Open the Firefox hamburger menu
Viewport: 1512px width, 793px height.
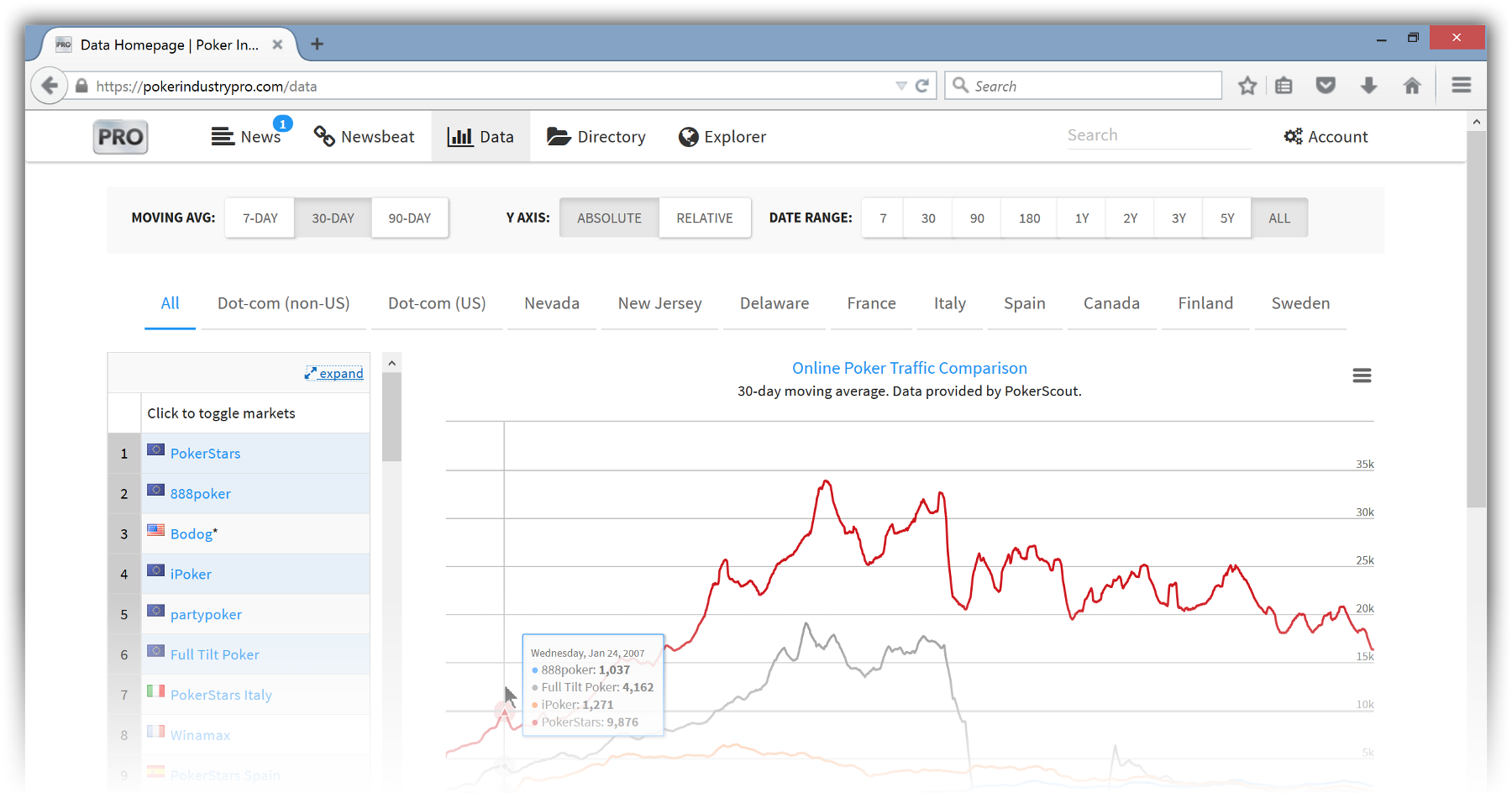pyautogui.click(x=1461, y=86)
